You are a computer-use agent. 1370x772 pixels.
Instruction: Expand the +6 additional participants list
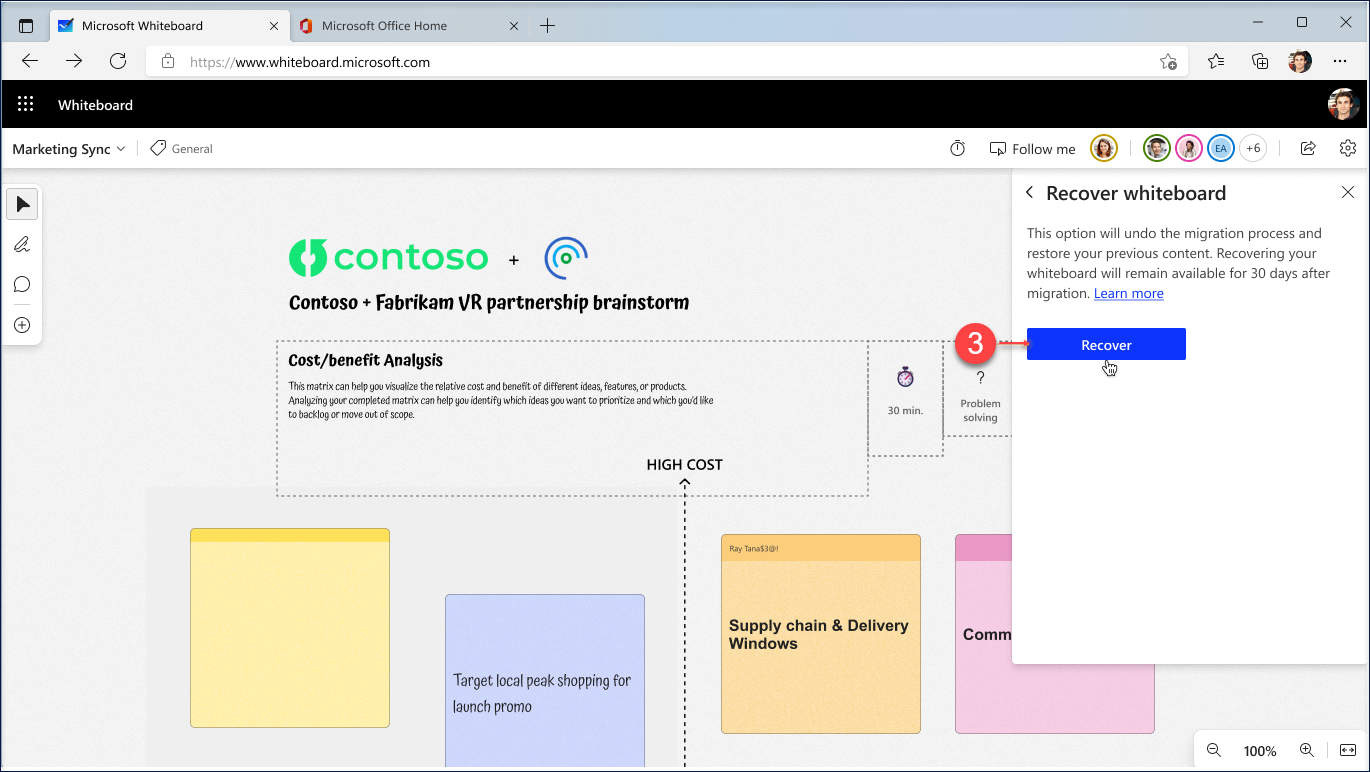point(1252,149)
